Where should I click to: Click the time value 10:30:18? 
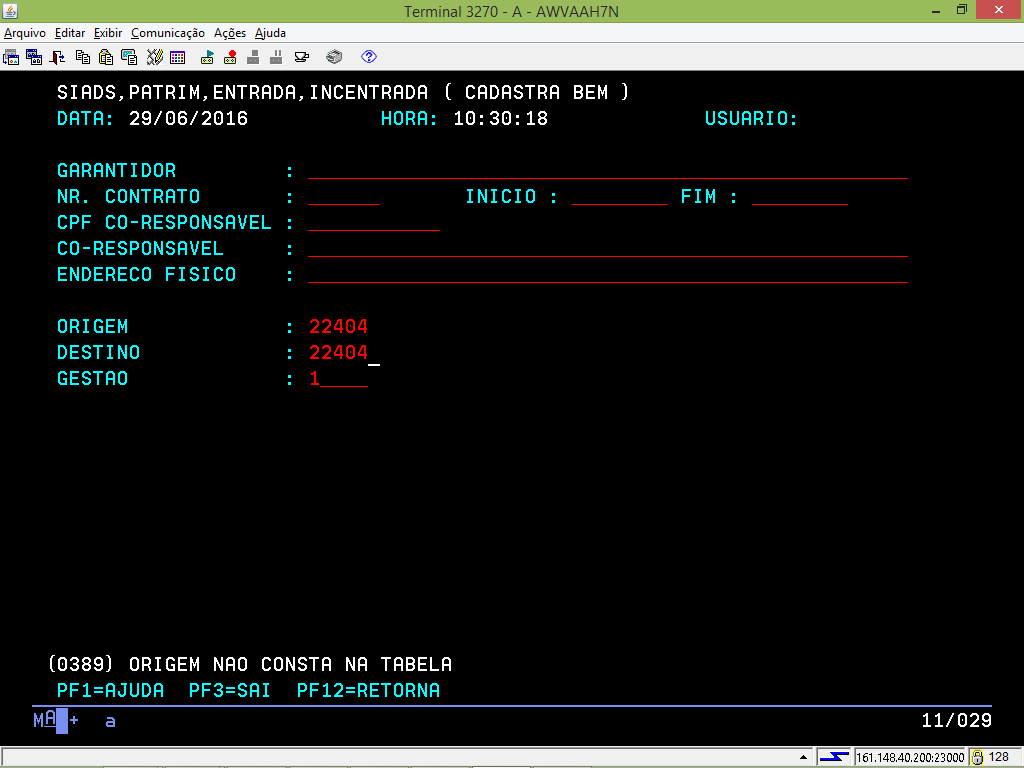(500, 119)
